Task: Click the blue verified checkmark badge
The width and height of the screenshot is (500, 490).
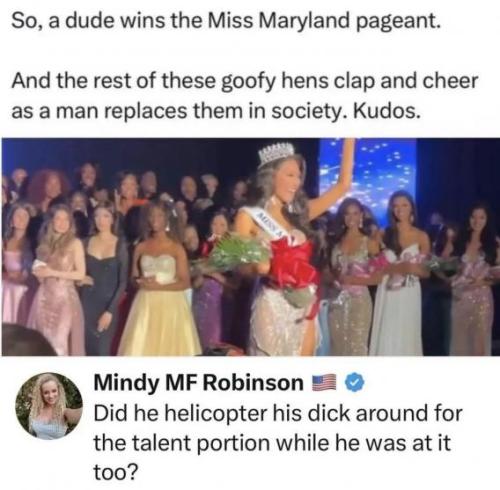Action: pos(355,383)
